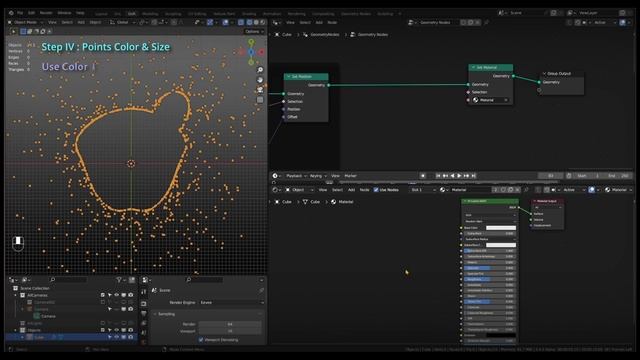Click the Tool tab icon in the Properties editor
The height and width of the screenshot is (360, 640).
[144, 292]
